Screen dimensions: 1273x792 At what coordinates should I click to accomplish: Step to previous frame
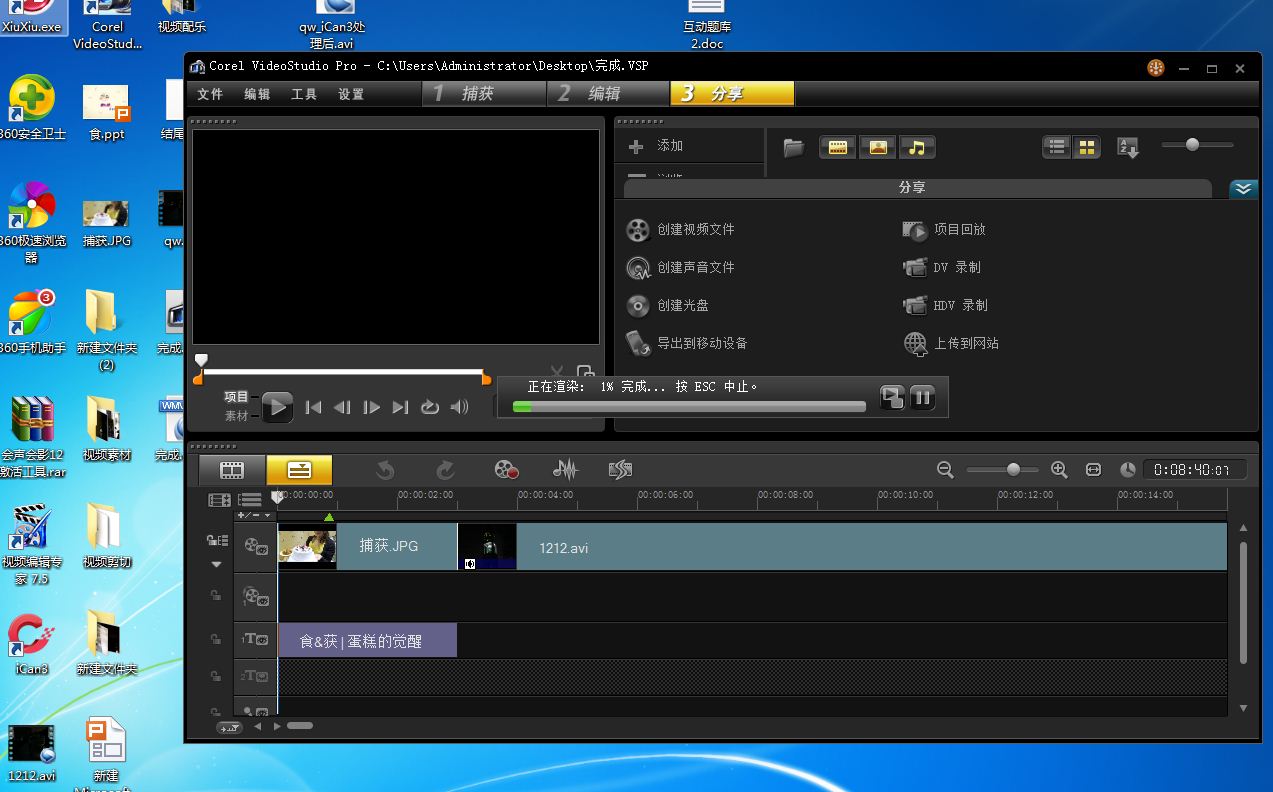[342, 407]
